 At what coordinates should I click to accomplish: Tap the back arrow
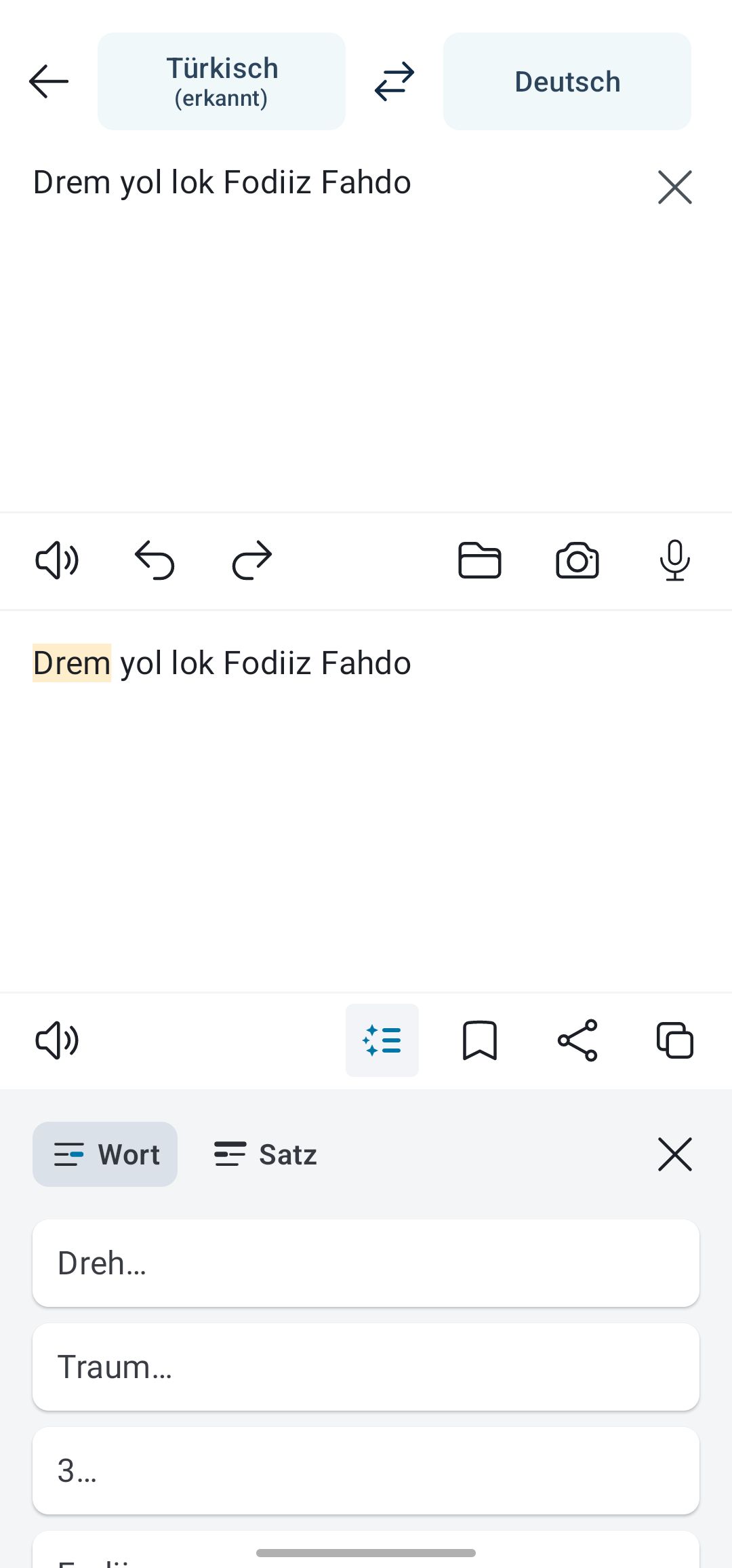(49, 81)
